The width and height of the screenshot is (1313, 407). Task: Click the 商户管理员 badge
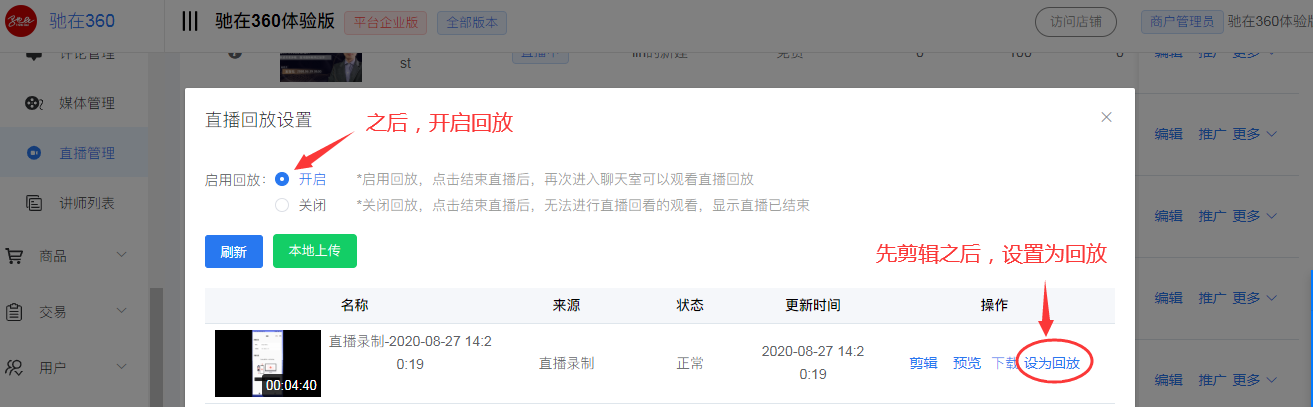1182,20
